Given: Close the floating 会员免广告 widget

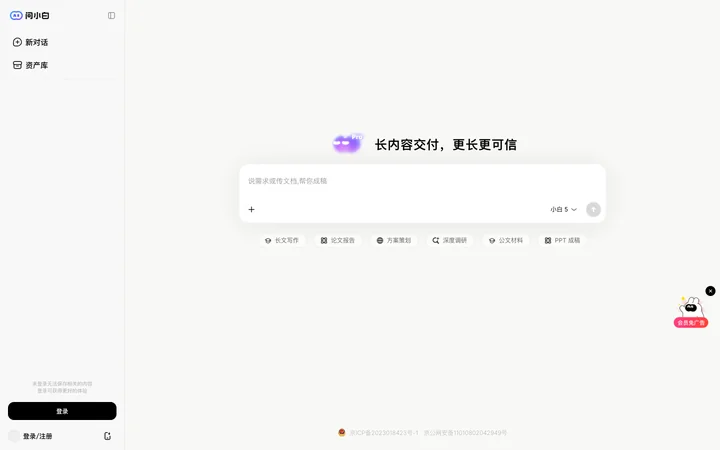Looking at the screenshot, I should [710, 291].
